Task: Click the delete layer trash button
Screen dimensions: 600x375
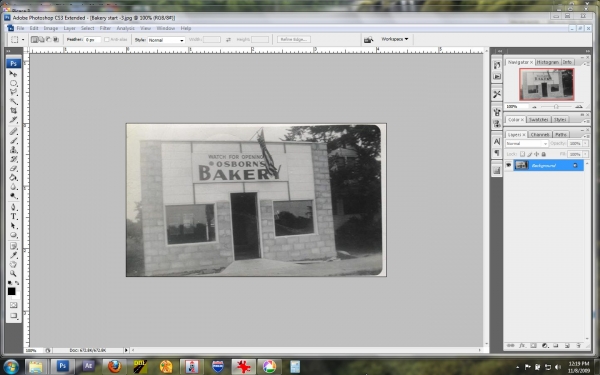Action: pos(579,346)
